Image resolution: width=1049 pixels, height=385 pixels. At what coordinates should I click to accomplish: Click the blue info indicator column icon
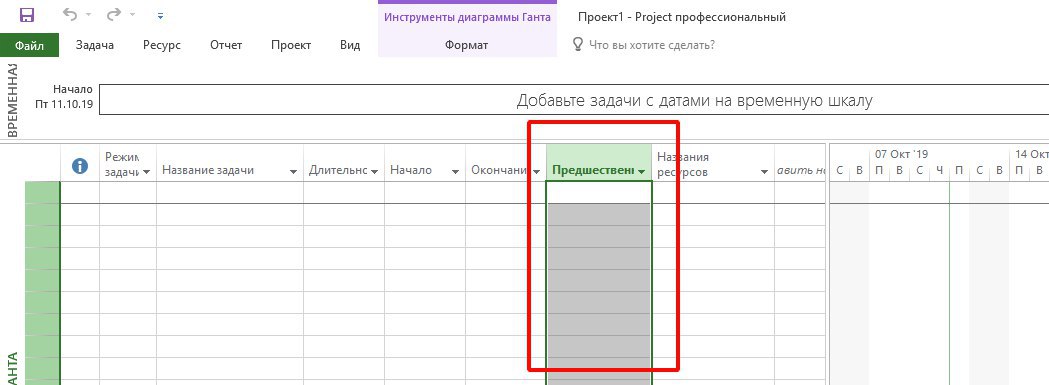click(80, 165)
